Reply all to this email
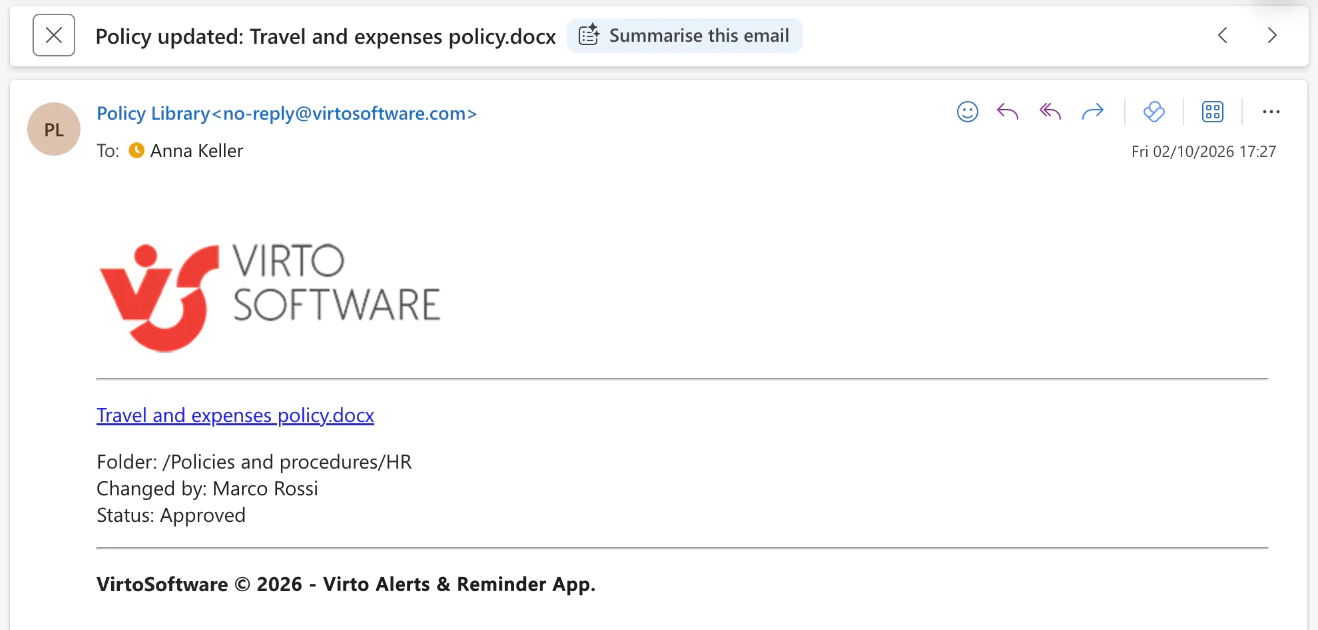The image size is (1318, 630). [1050, 112]
